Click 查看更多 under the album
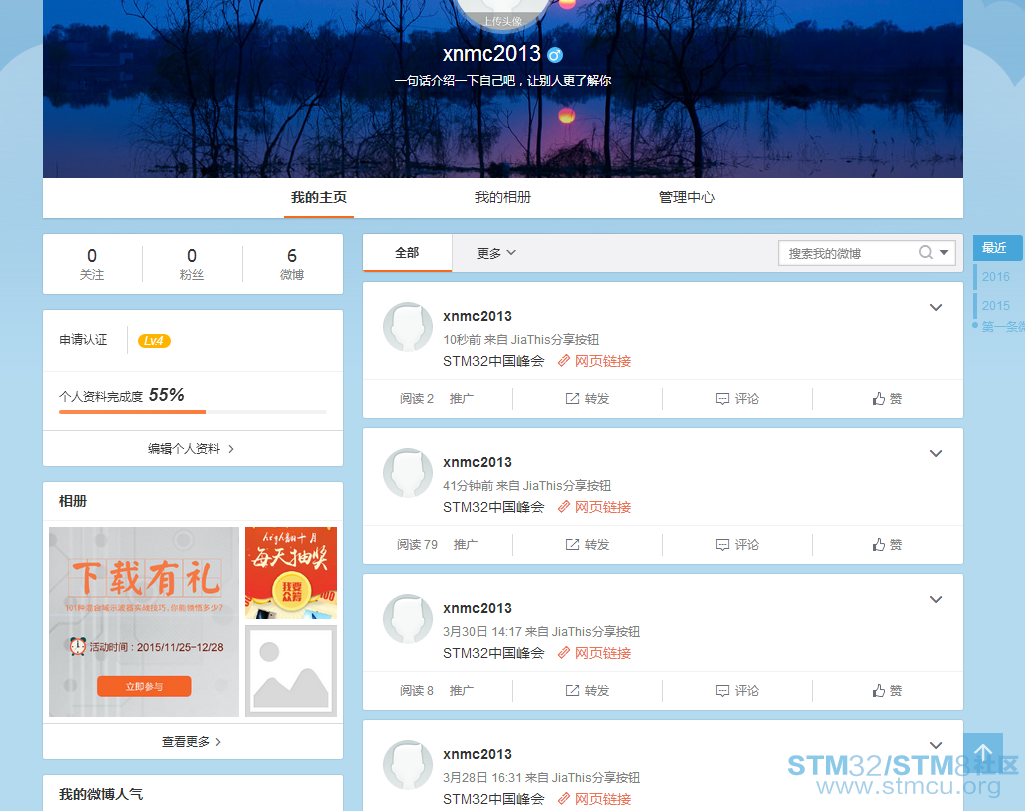 click(x=192, y=742)
